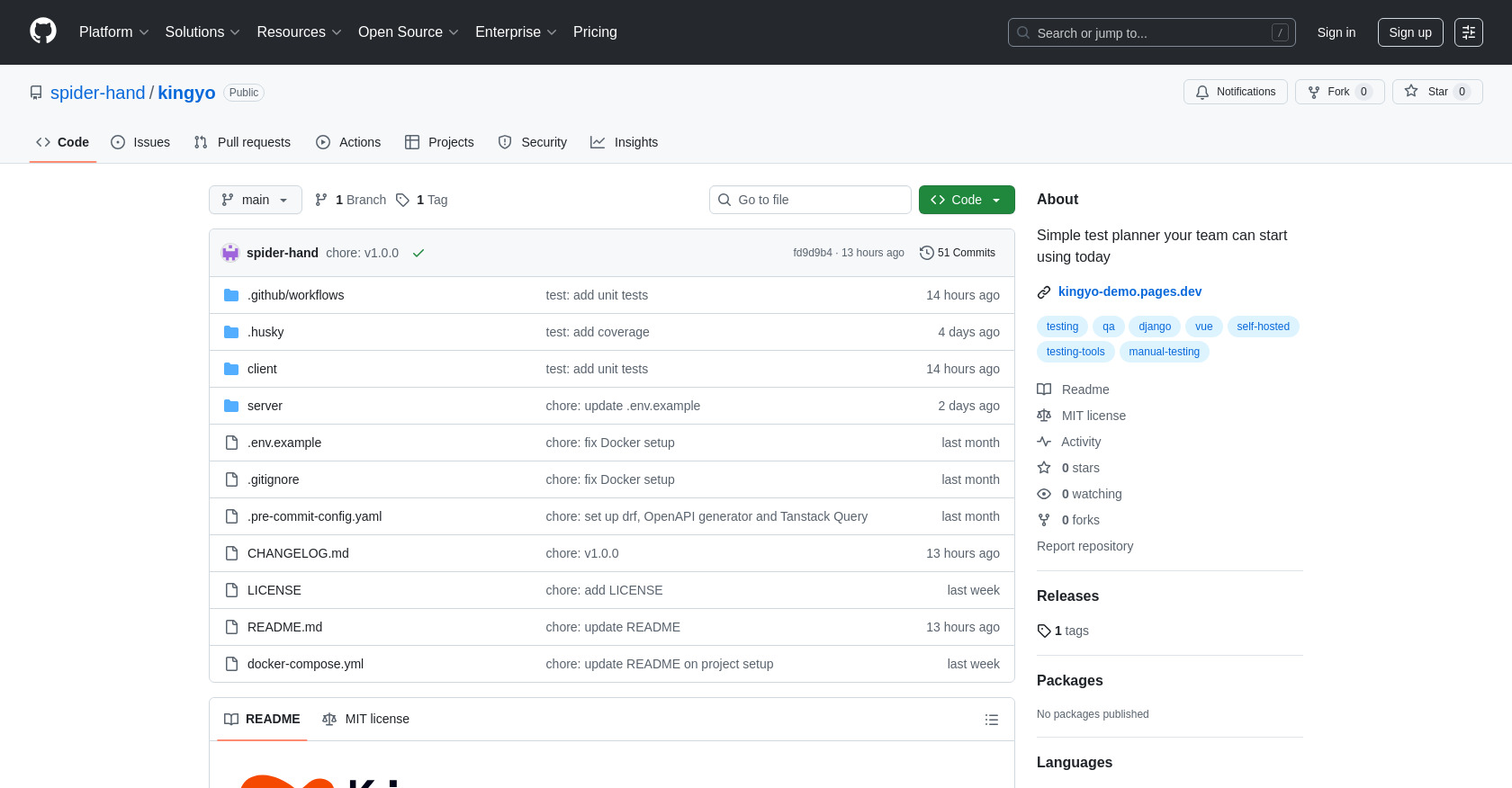Click the spider-hand avatar icon

(230, 253)
